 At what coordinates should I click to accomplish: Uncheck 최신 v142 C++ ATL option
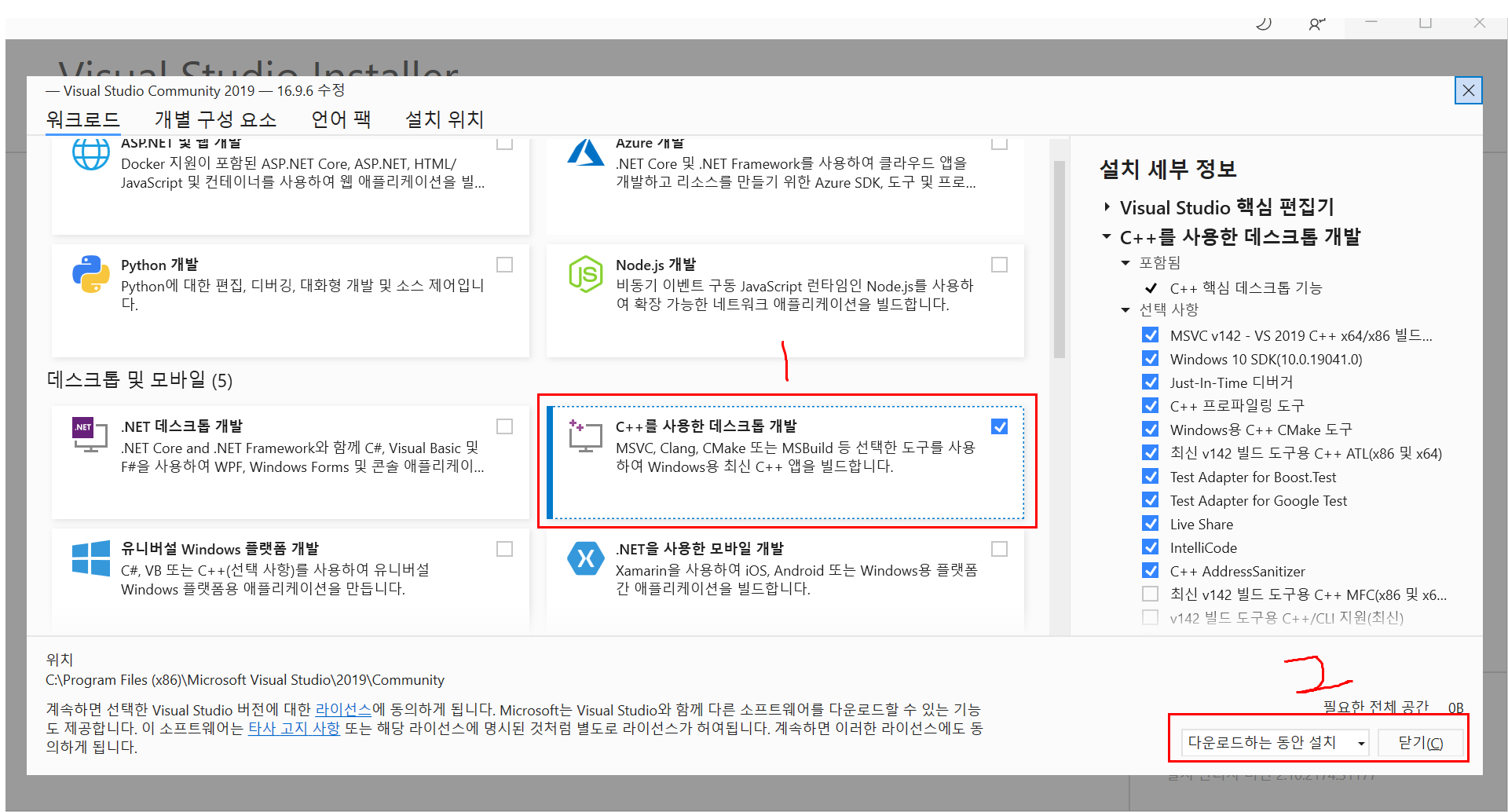coord(1151,453)
